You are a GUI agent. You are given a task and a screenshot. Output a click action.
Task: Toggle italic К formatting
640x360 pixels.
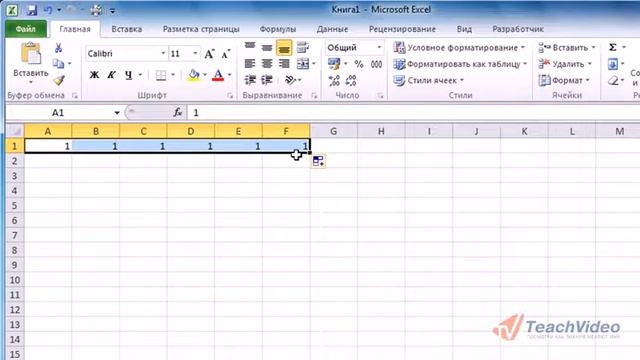[111, 75]
